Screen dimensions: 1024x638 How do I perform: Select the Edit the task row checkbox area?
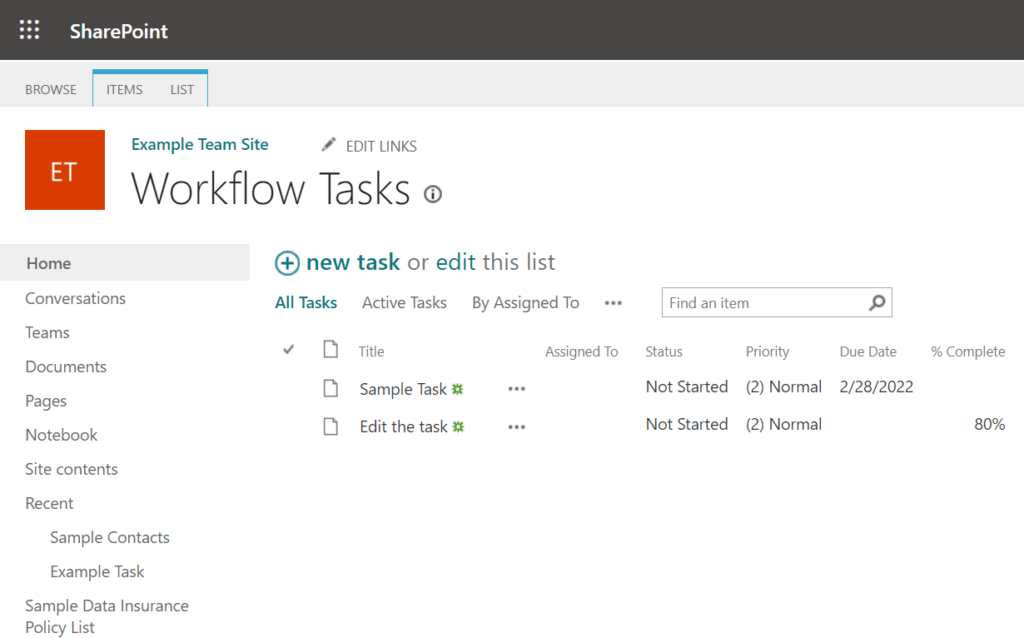(x=288, y=425)
